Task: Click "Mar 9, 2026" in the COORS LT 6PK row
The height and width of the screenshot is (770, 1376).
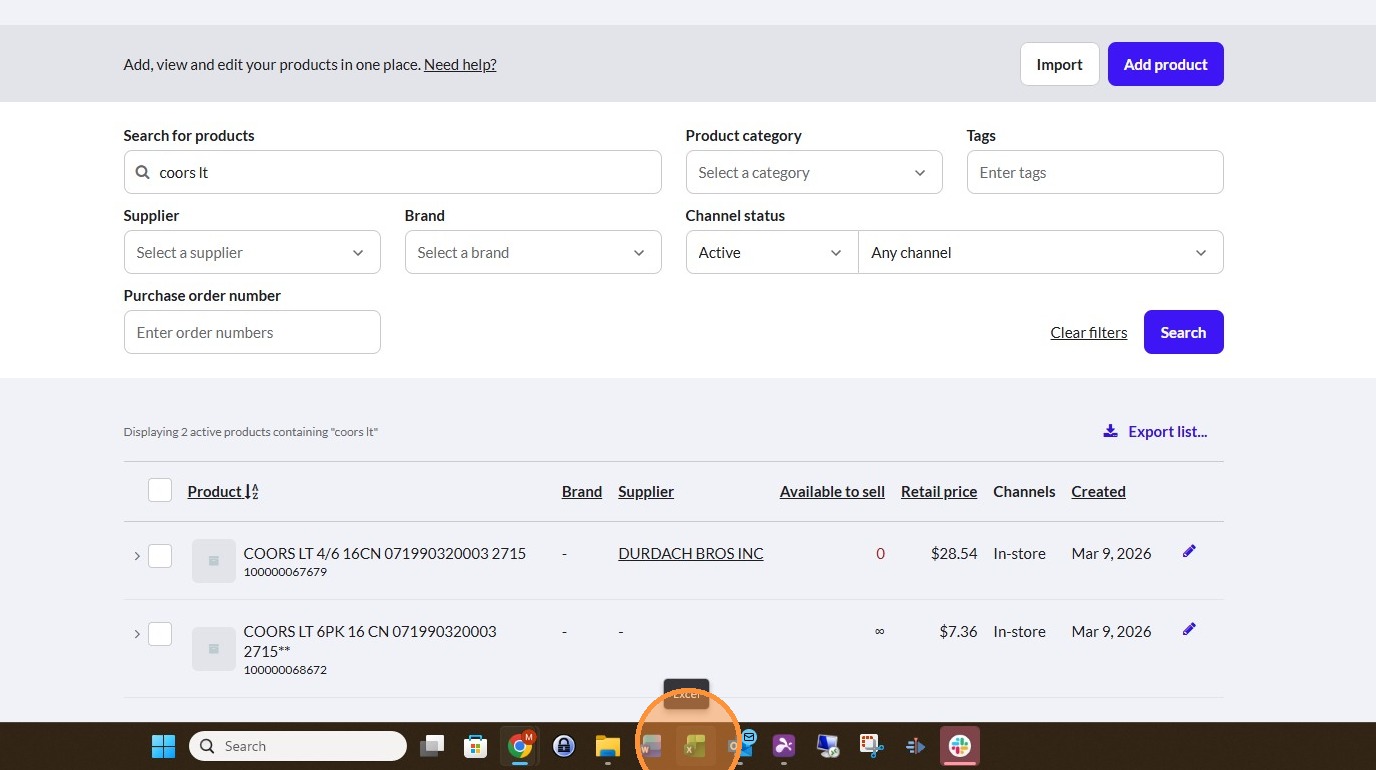Action: pos(1111,631)
